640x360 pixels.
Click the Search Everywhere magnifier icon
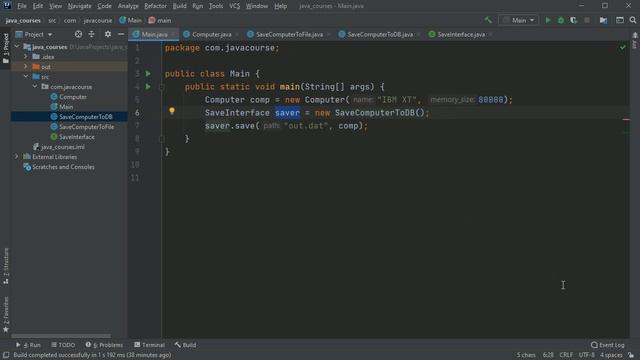pos(633,20)
